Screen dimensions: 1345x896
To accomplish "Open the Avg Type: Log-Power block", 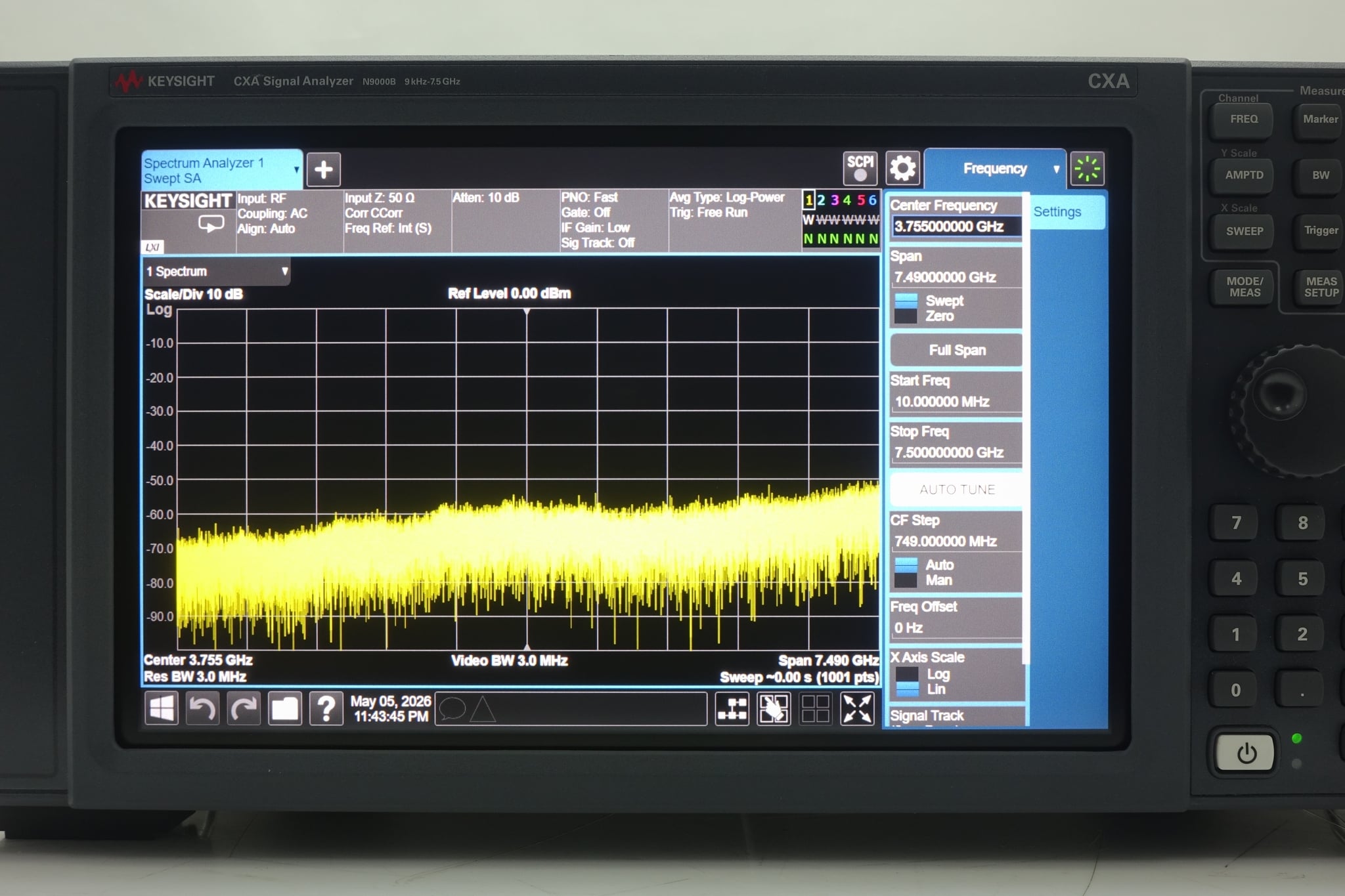I will pos(734,221).
